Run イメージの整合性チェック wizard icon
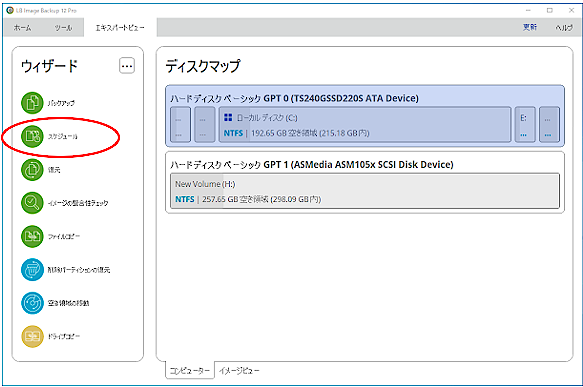 32,203
